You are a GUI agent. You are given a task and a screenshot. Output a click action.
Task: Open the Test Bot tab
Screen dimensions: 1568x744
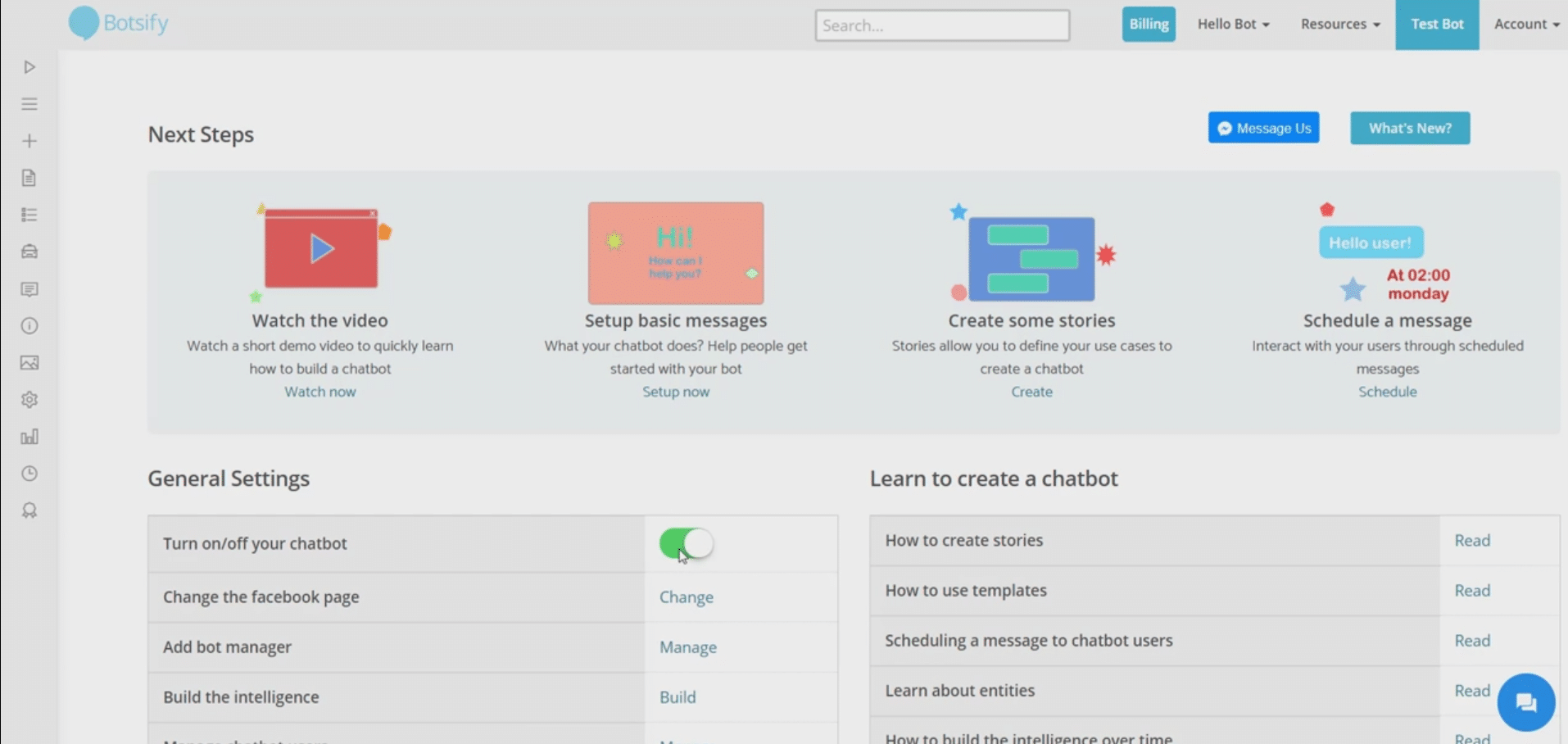1437,25
